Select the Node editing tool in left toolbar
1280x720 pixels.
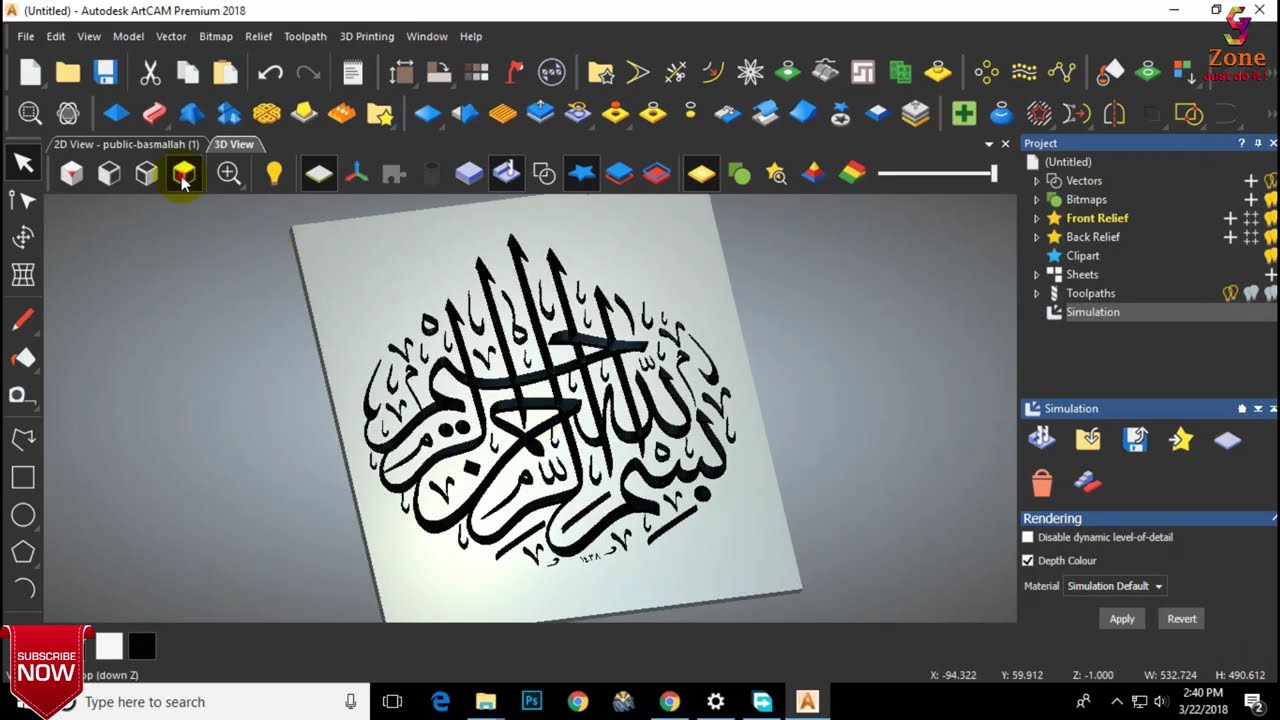click(x=22, y=200)
